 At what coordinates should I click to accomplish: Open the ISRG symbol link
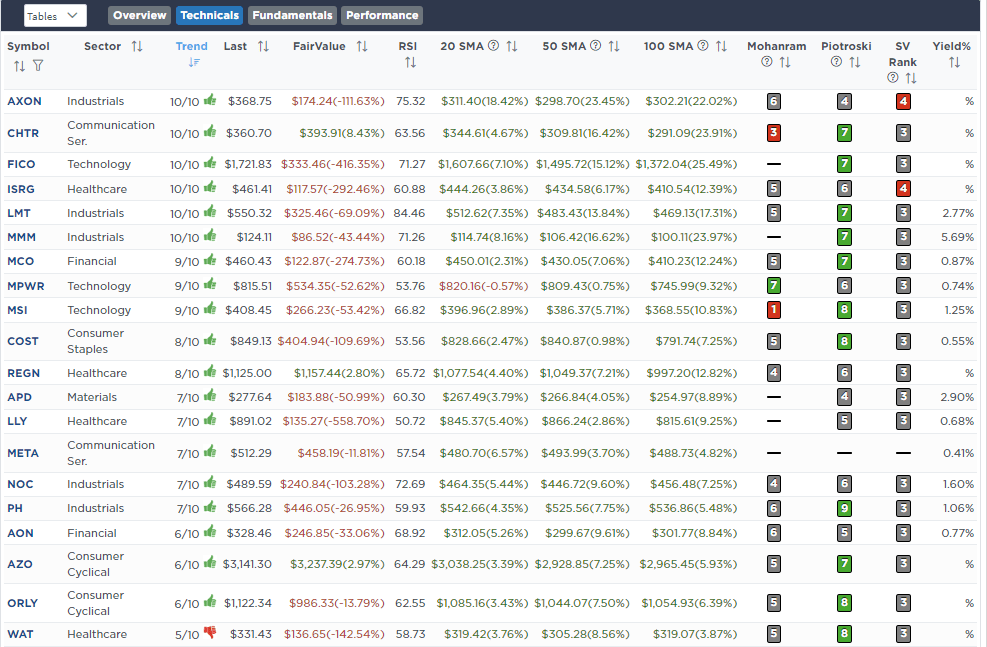(21, 189)
